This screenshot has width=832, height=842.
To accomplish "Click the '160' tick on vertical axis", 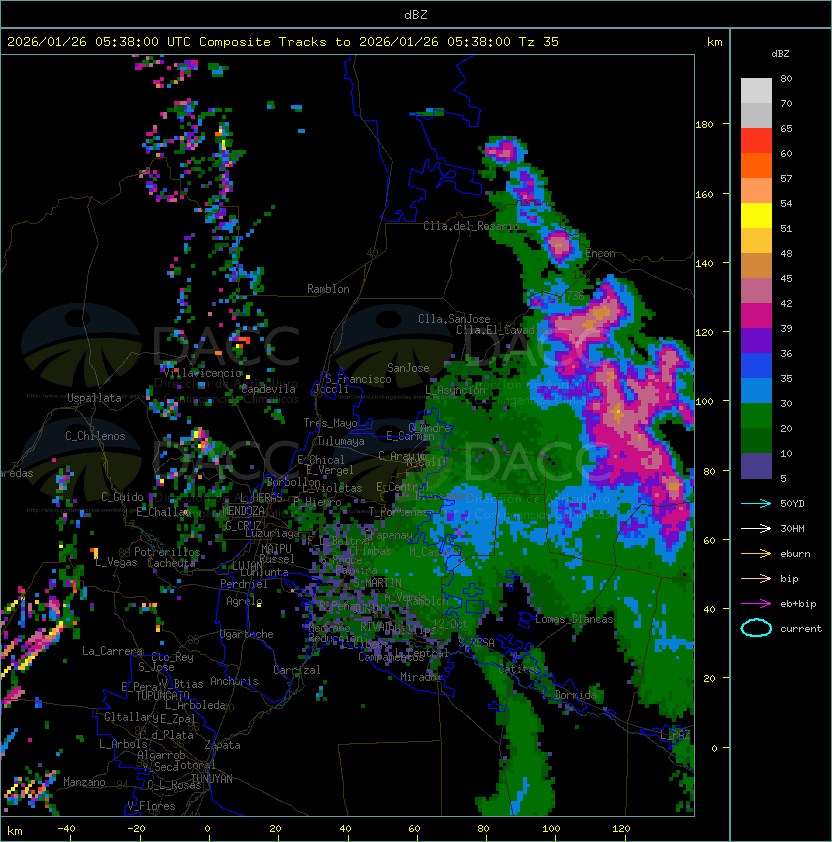I will (704, 194).
